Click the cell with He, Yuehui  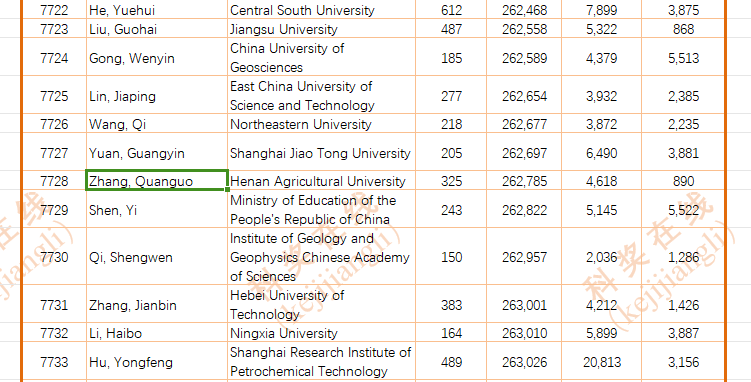coord(157,10)
